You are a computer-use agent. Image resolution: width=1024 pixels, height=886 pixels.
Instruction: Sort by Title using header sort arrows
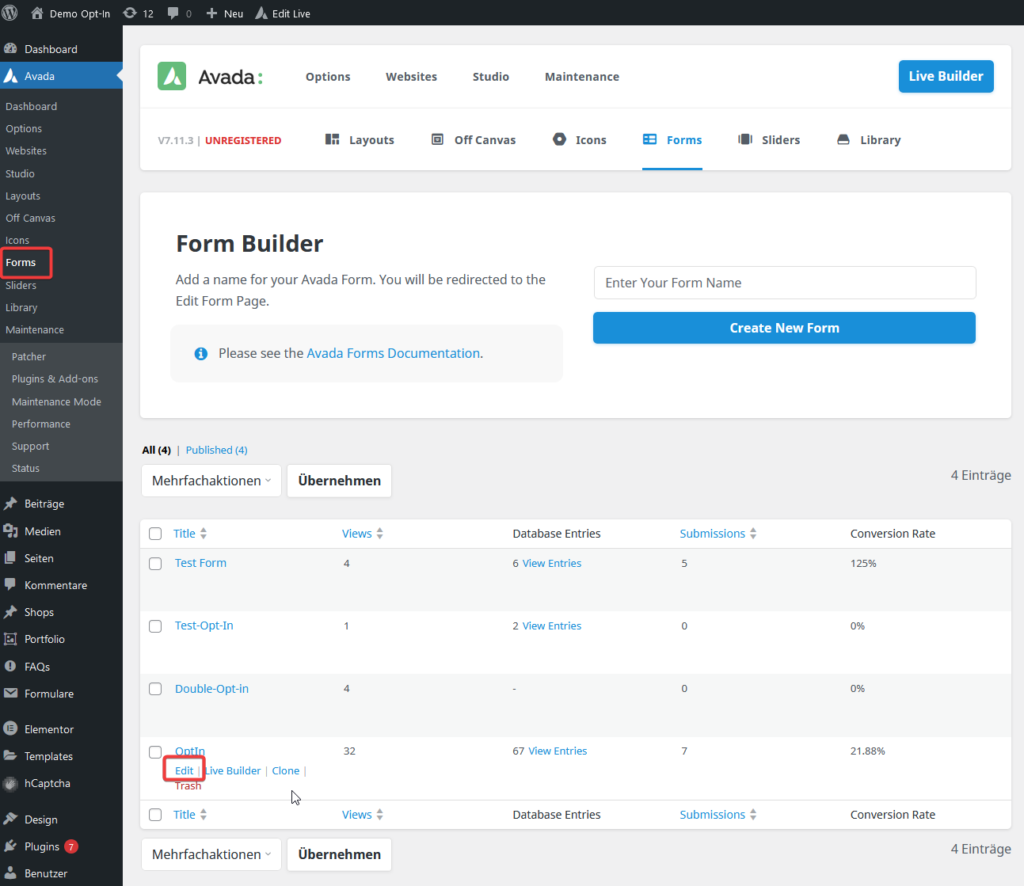[203, 533]
